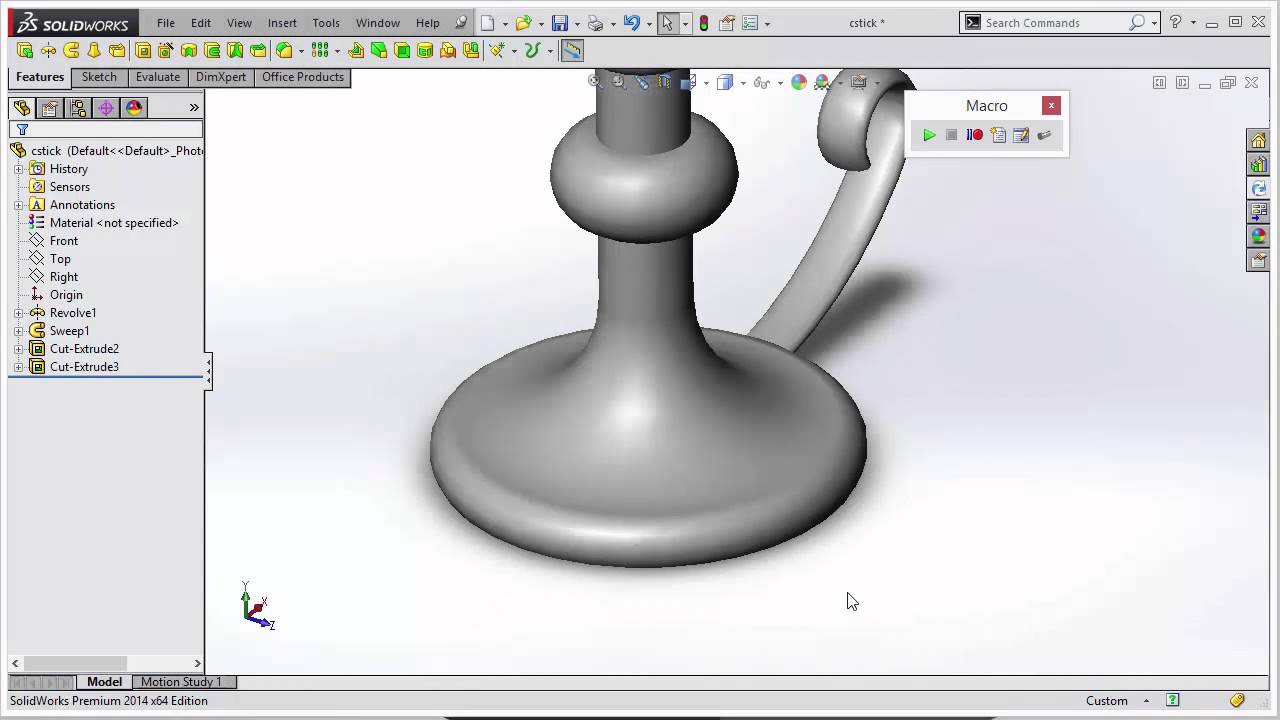Click Edit Appearance color sphere icon
The width and height of the screenshot is (1280, 720).
799,82
